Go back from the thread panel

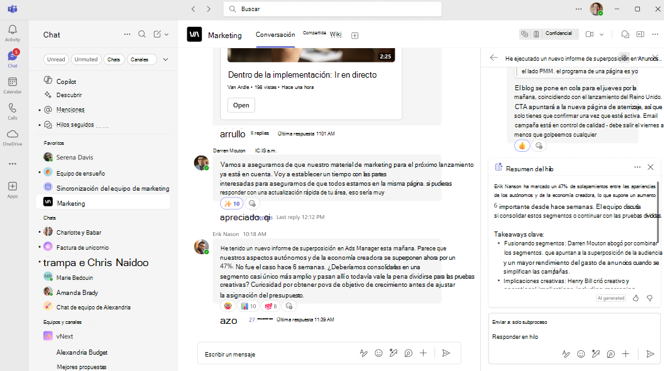click(x=493, y=58)
